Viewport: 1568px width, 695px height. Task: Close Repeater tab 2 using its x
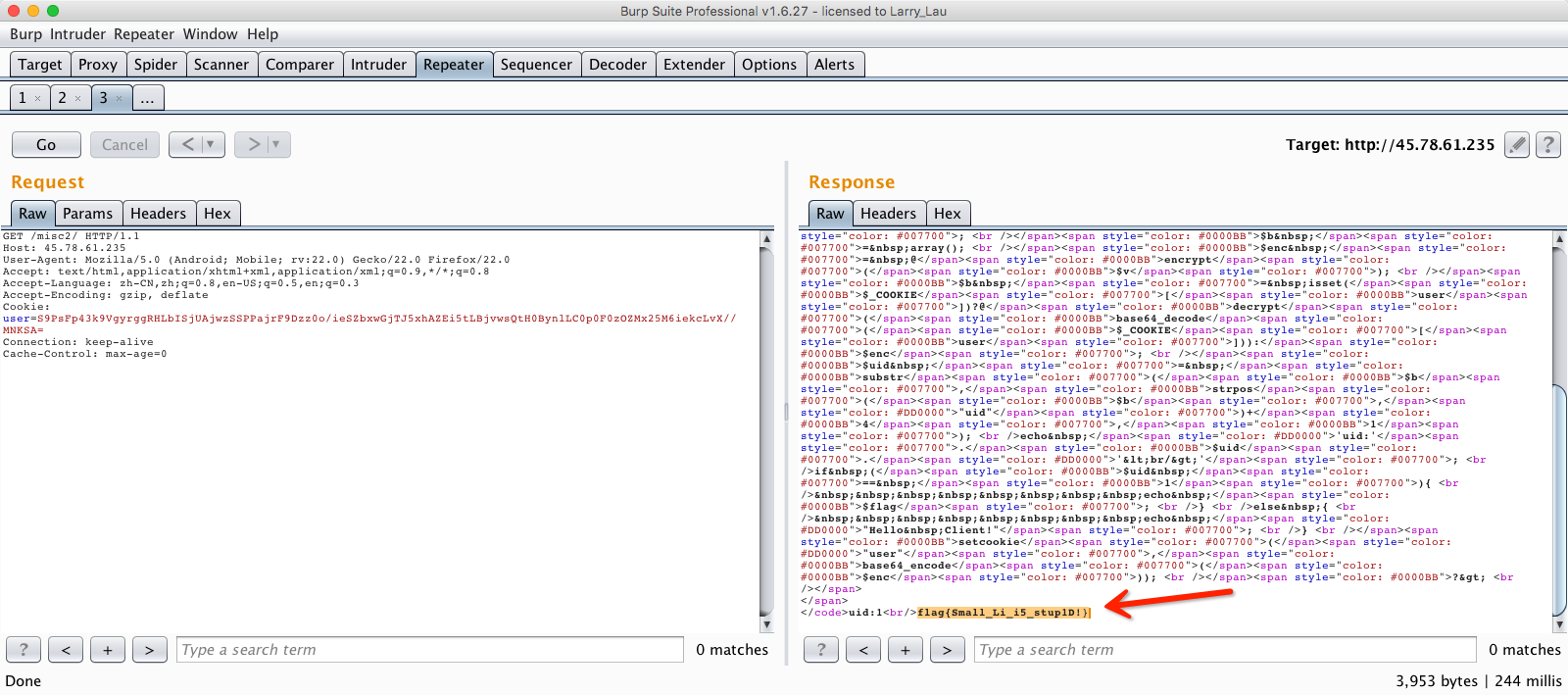coord(77,98)
